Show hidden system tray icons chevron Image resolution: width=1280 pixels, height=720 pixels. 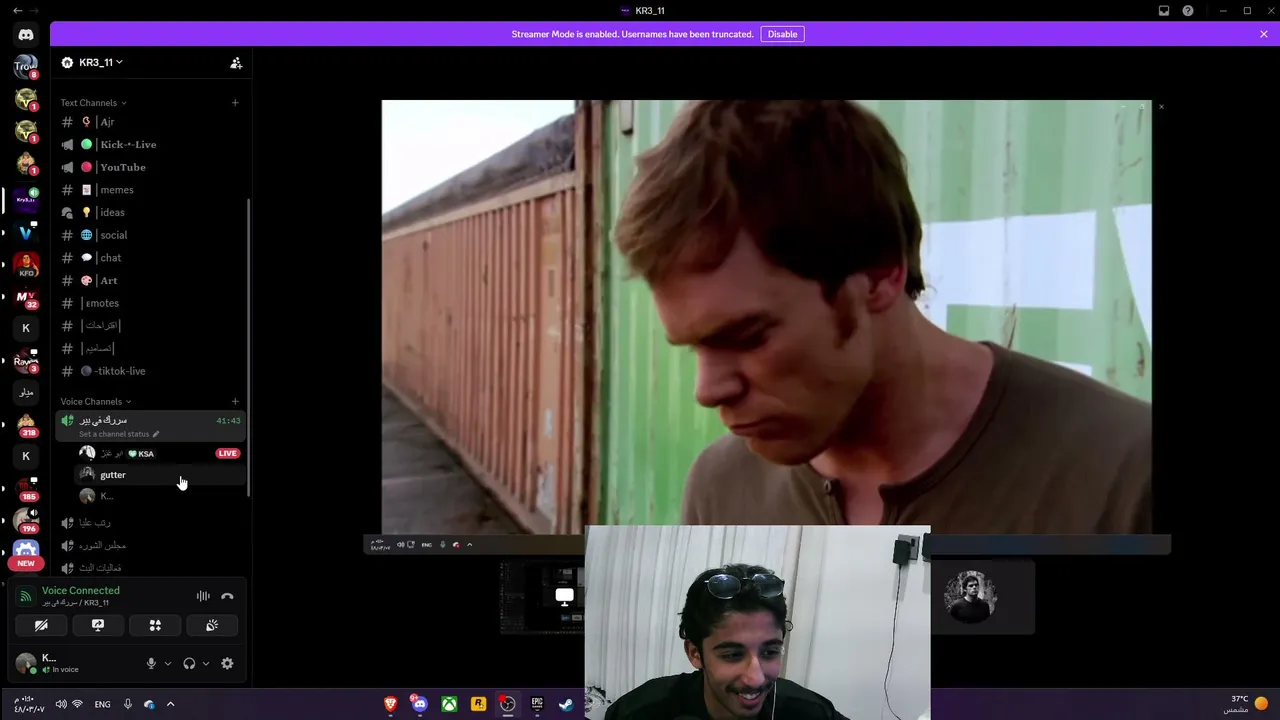(170, 704)
